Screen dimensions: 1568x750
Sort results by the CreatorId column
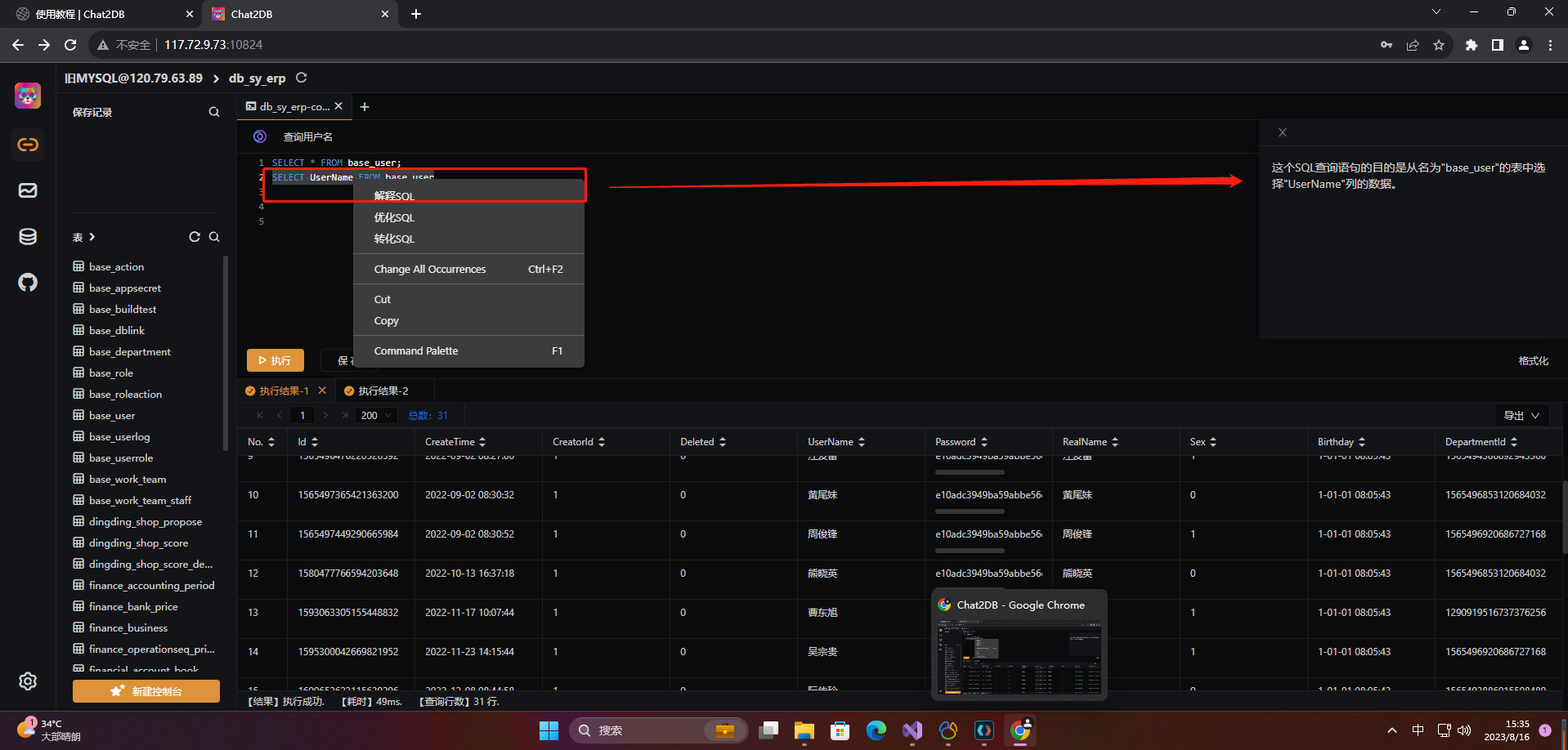point(602,442)
